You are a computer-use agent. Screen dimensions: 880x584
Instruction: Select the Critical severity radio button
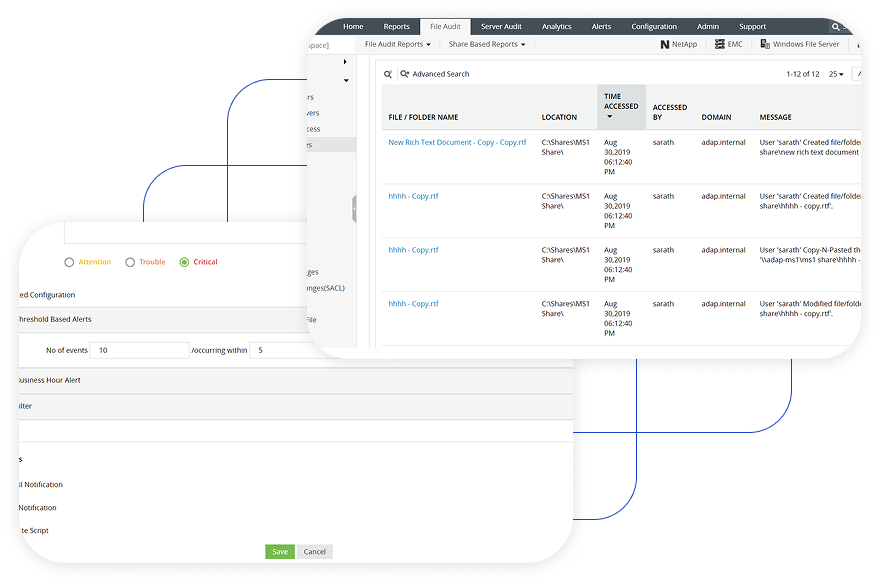pyautogui.click(x=184, y=262)
